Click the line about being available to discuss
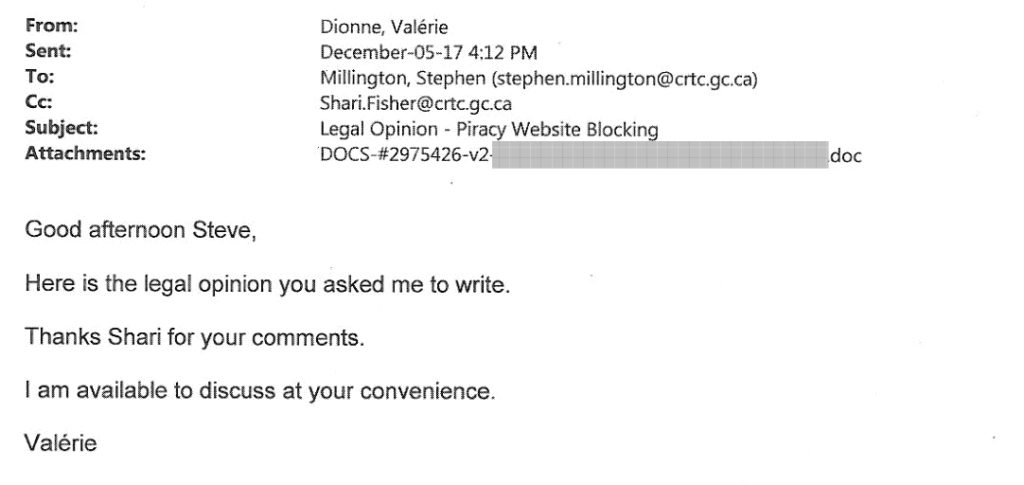 260,392
